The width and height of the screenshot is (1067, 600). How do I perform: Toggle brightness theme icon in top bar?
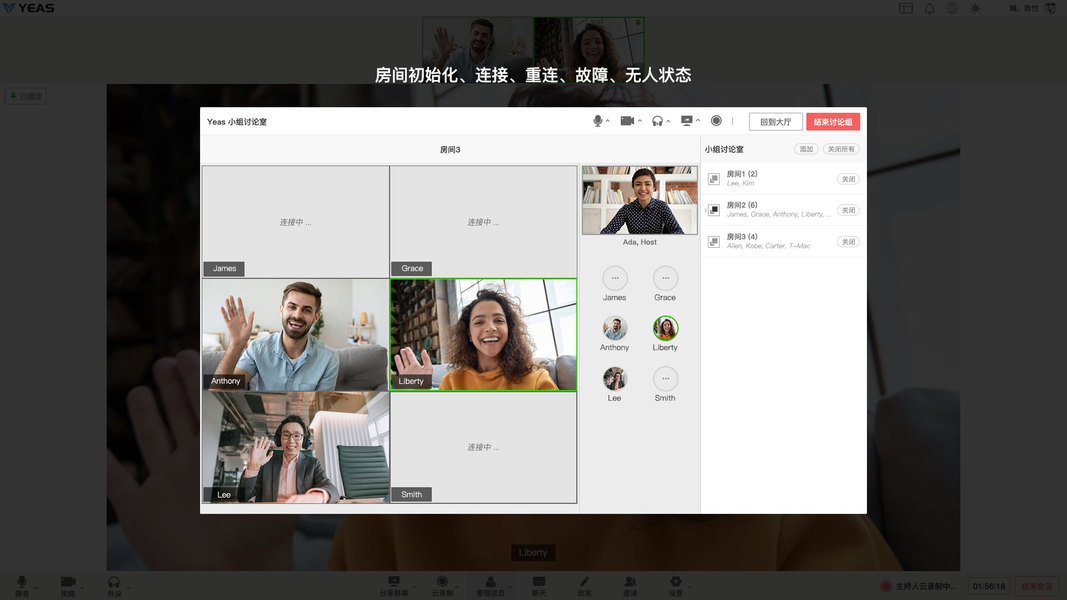point(975,8)
